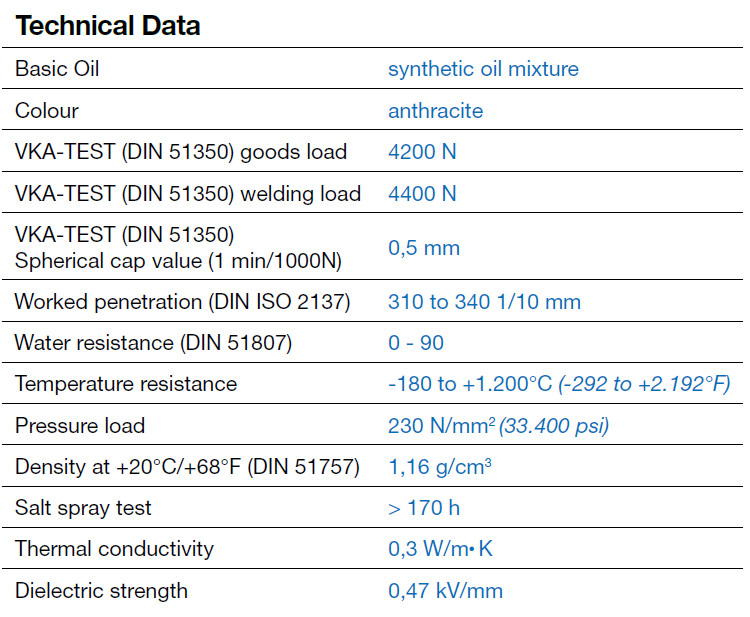Select the 4200 N value

[422, 152]
